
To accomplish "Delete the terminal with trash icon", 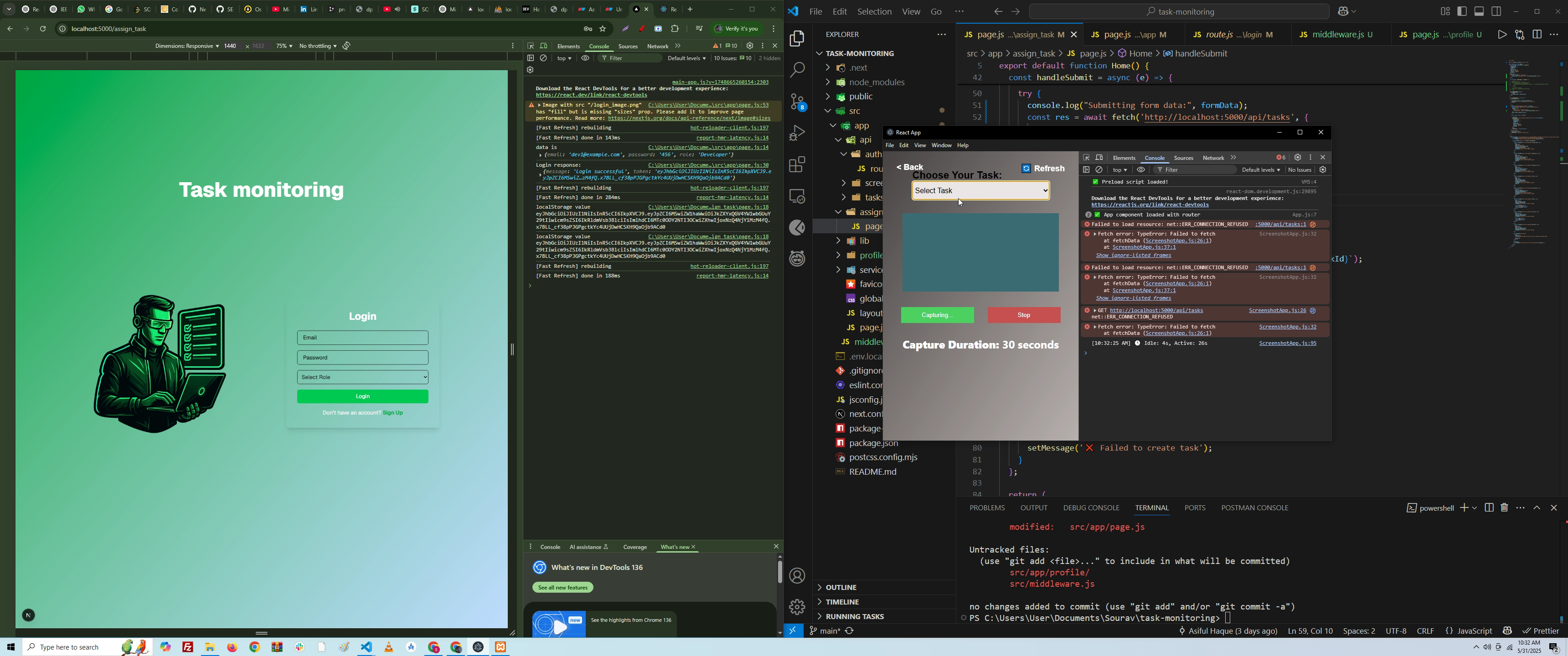I will coord(1504,507).
